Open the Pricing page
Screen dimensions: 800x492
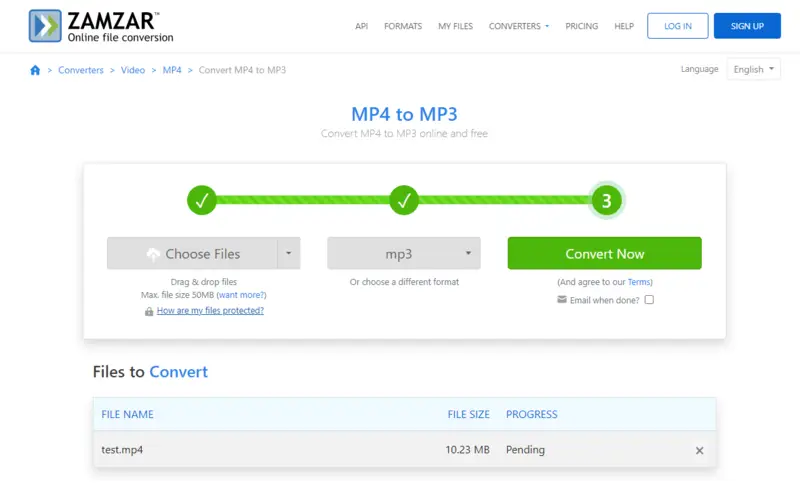point(582,26)
